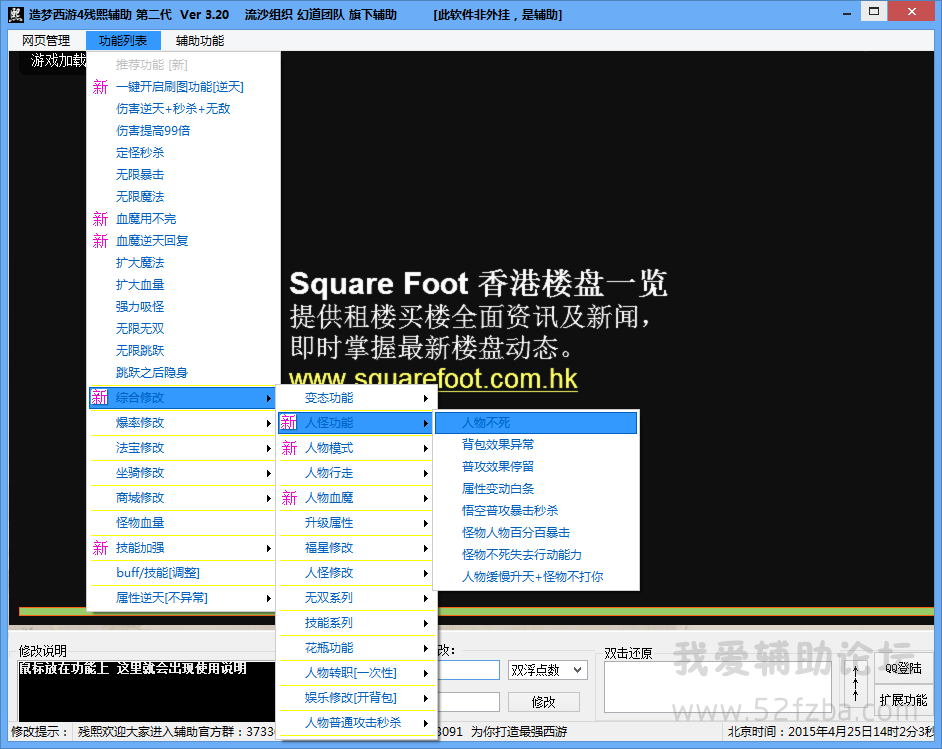Click 血魔逆天回复 menu item
Viewport: 942px width, 749px height.
point(182,241)
